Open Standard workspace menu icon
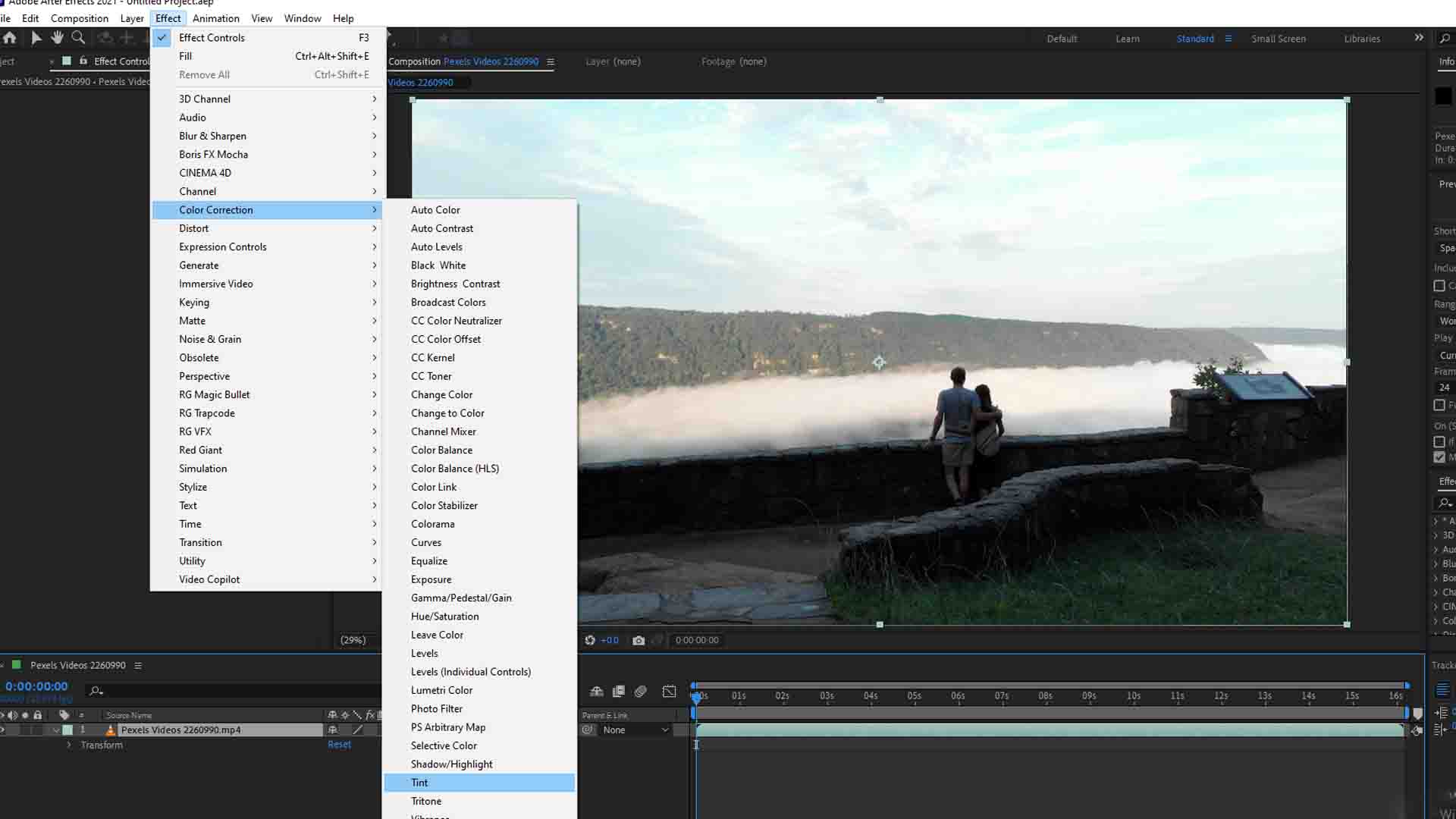Screen dimensions: 1456x819 coord(1228,39)
